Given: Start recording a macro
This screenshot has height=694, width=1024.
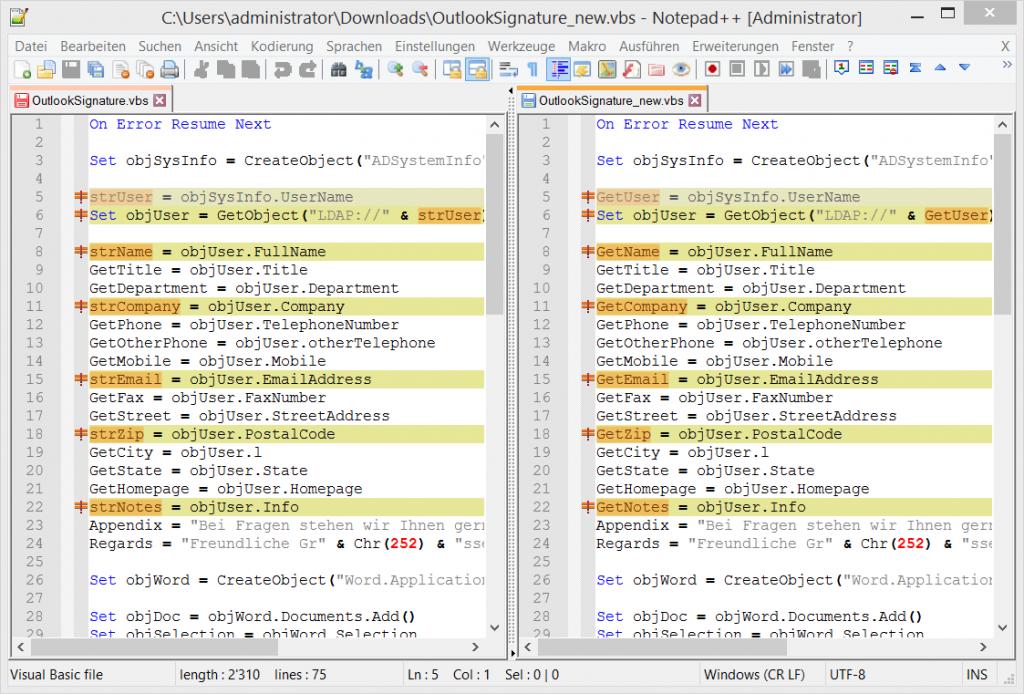Looking at the screenshot, I should coord(713,68).
